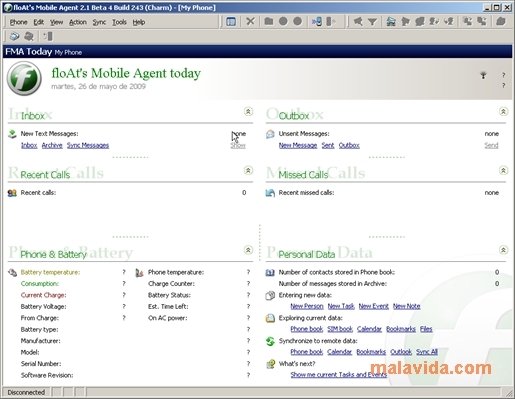Screen dimensions: 515x399
Task: Click the icon beside Recent missed calls
Action: point(270,193)
